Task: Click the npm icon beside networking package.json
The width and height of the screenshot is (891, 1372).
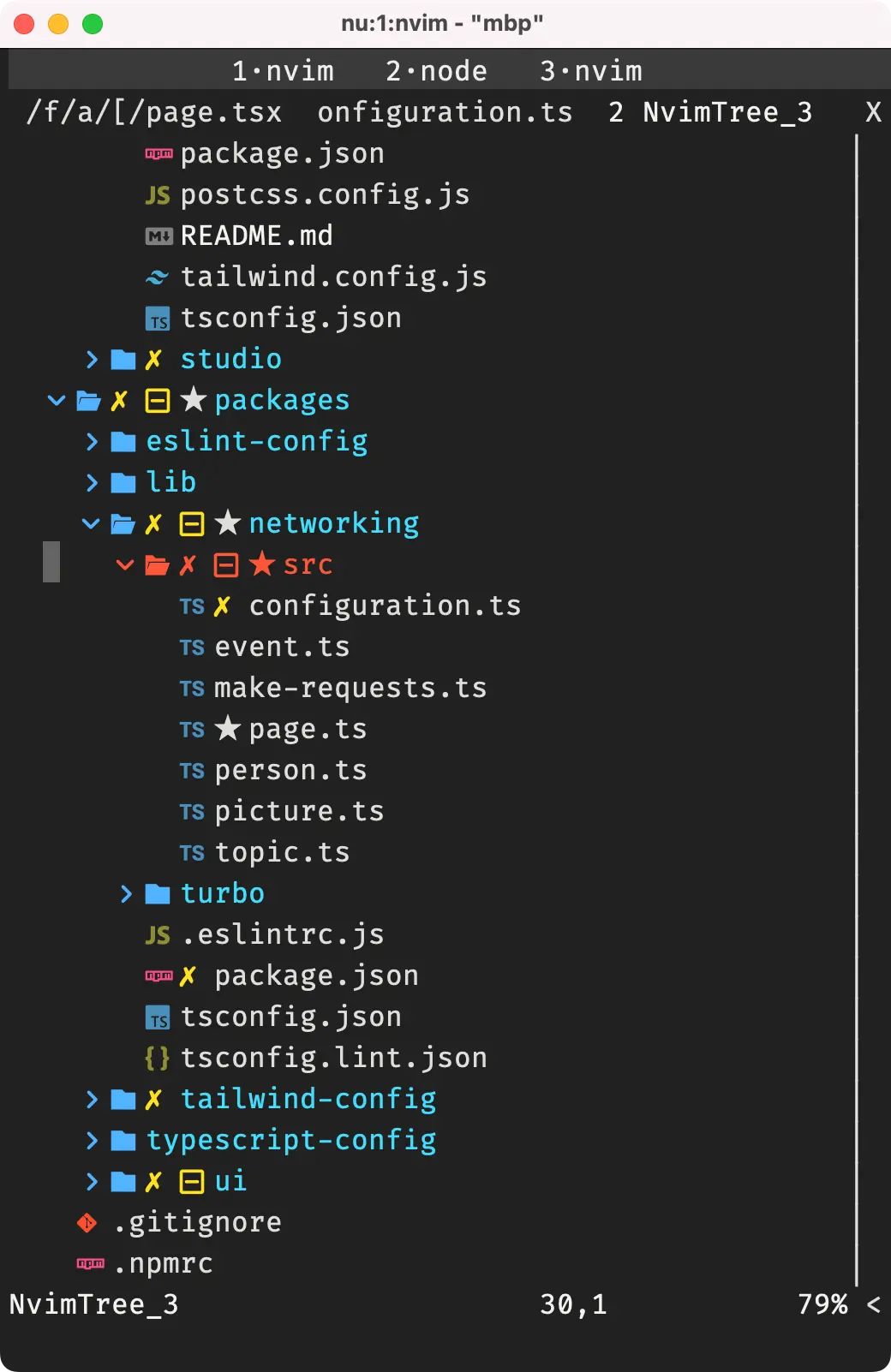Action: [x=158, y=976]
